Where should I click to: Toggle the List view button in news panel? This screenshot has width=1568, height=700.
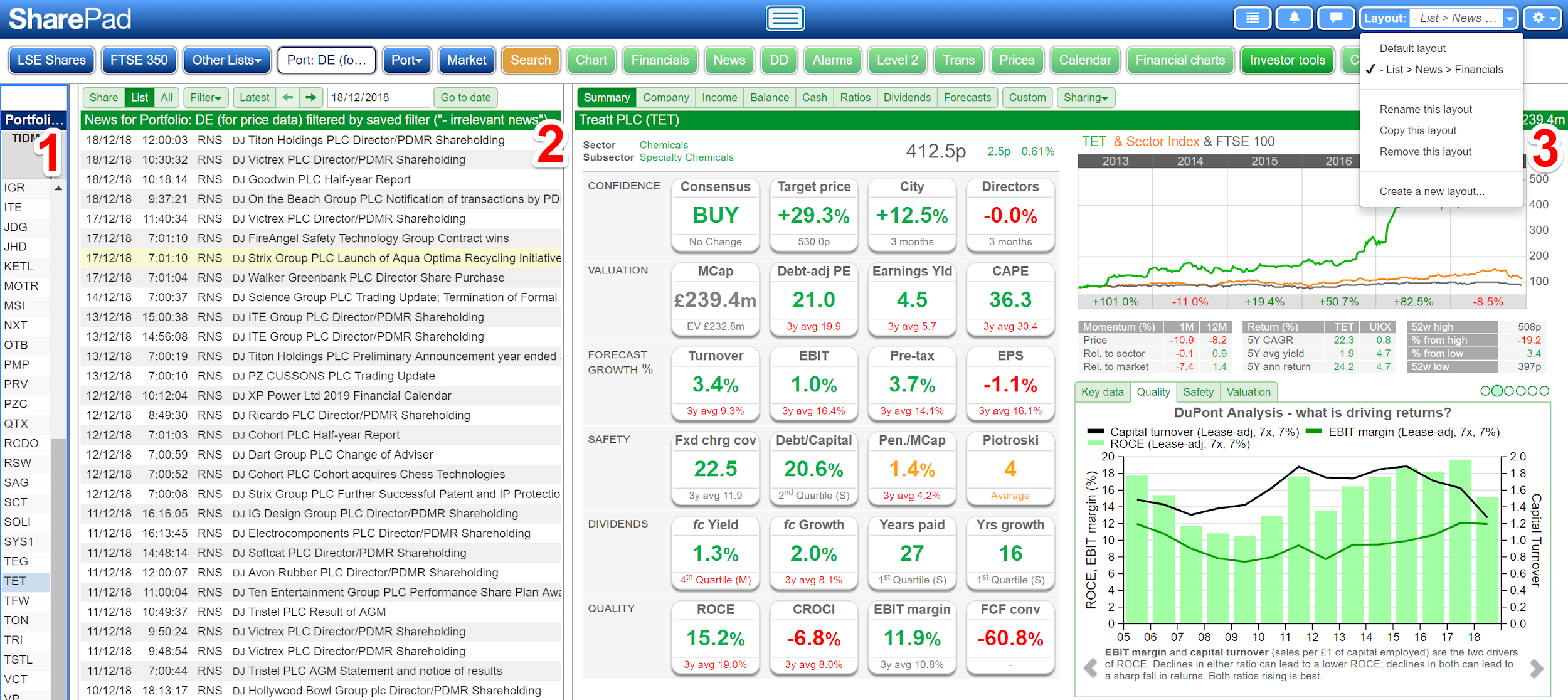tap(139, 97)
